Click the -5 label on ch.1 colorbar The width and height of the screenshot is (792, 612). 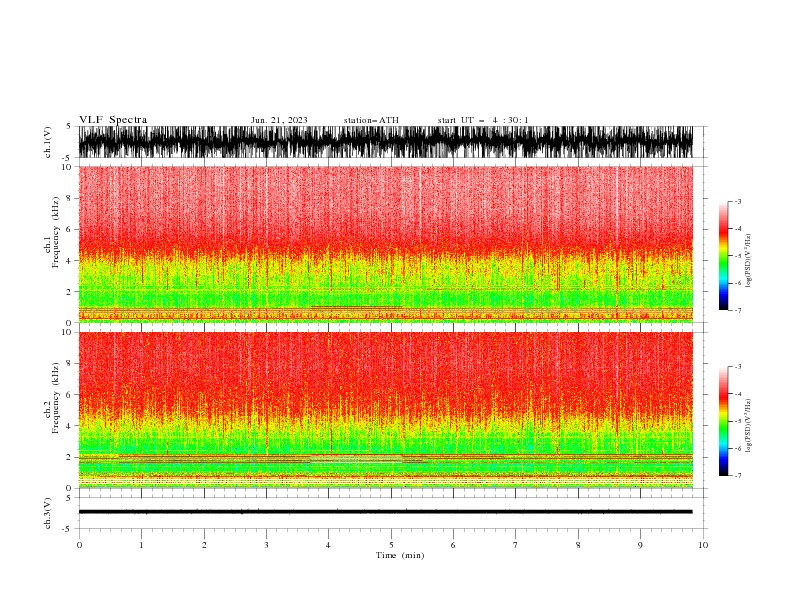(738, 256)
